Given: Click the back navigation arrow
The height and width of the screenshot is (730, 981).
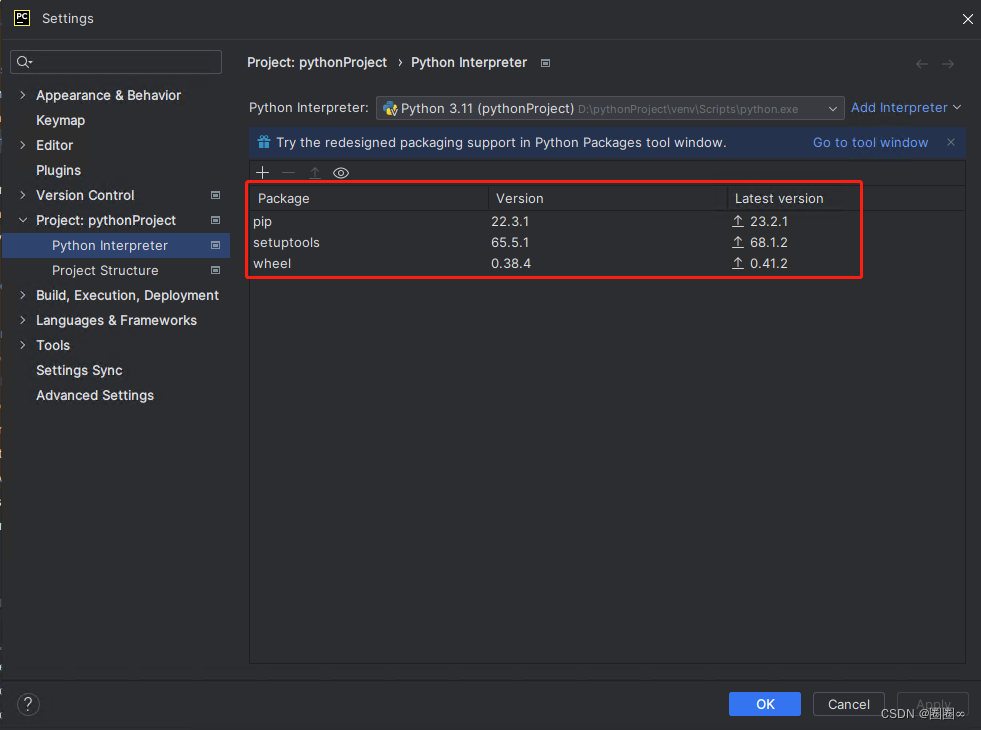Looking at the screenshot, I should pos(922,64).
